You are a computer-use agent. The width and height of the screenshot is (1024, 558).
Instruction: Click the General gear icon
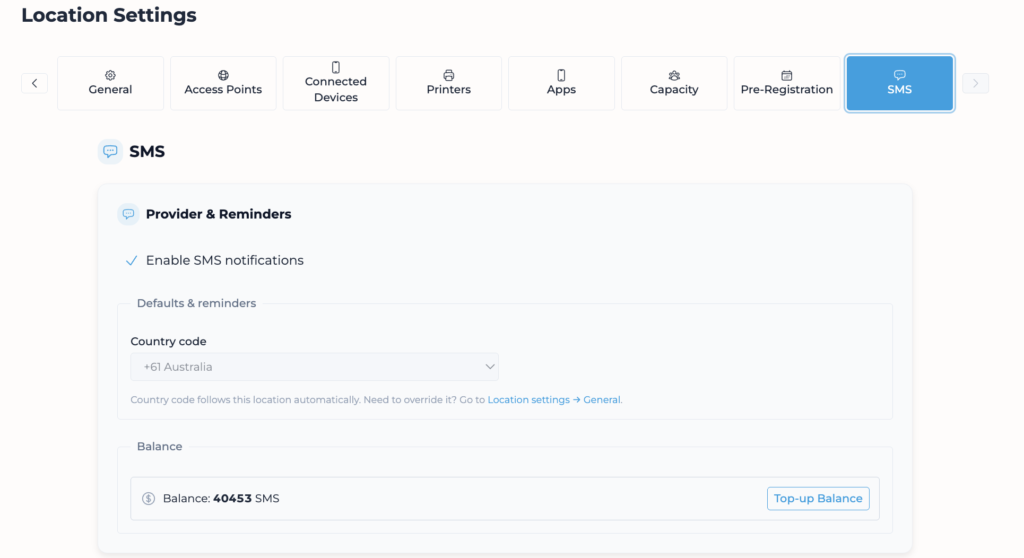point(110,75)
